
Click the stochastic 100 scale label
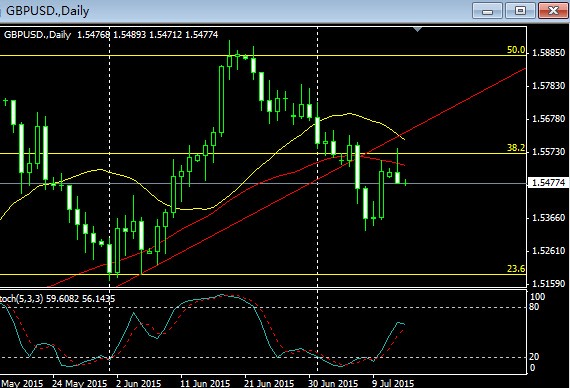(x=537, y=297)
